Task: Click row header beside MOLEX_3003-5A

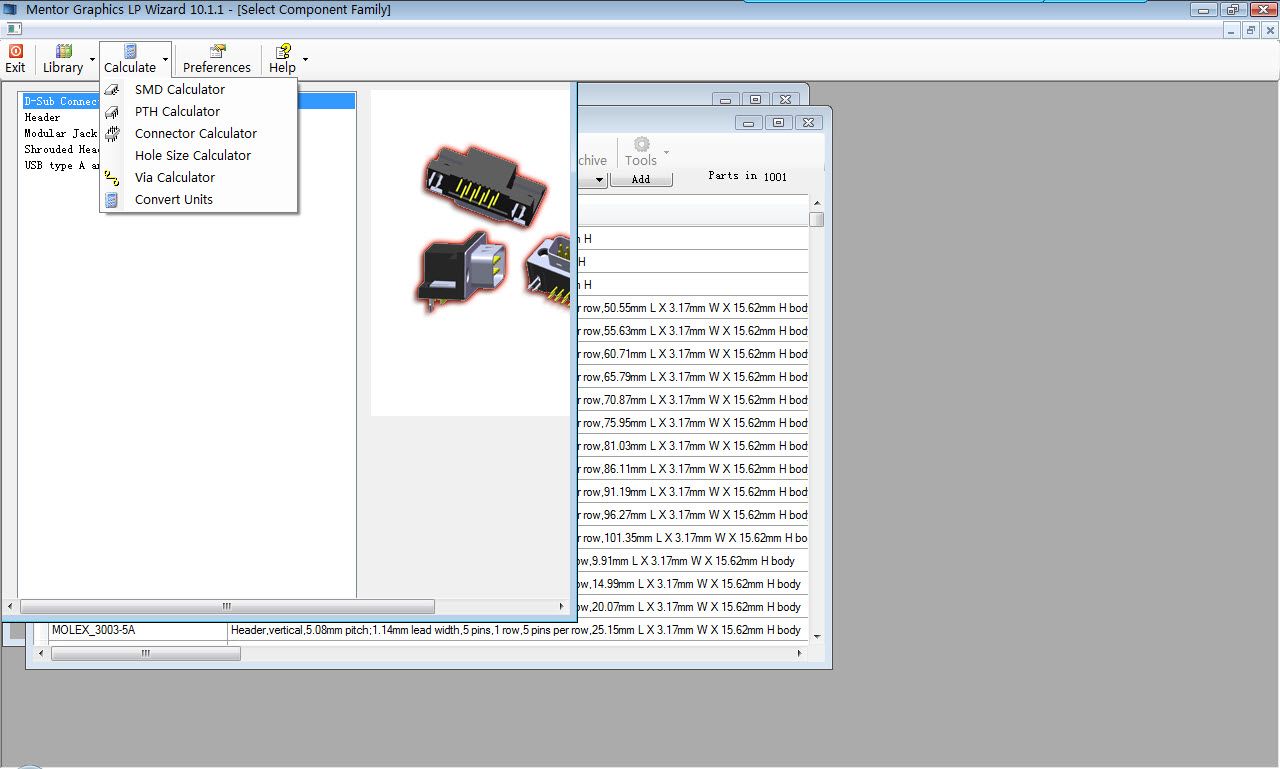Action: pyautogui.click(x=42, y=630)
